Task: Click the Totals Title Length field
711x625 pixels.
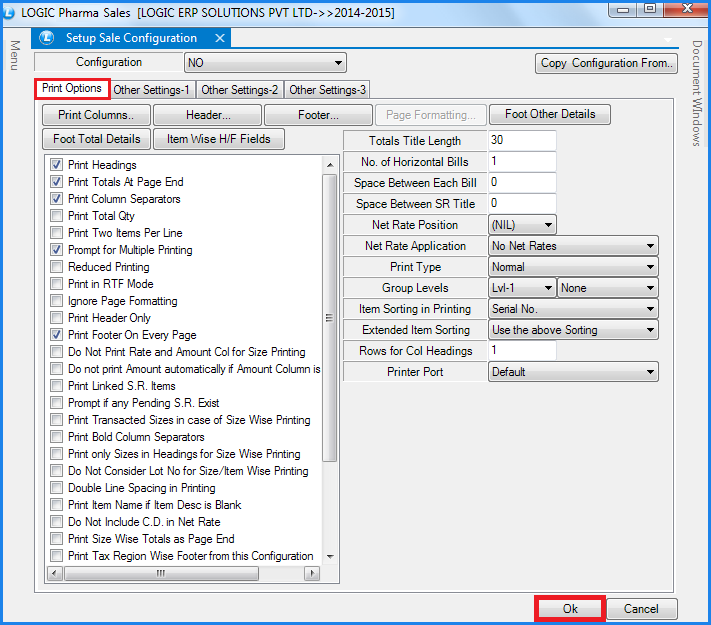Action: click(522, 141)
